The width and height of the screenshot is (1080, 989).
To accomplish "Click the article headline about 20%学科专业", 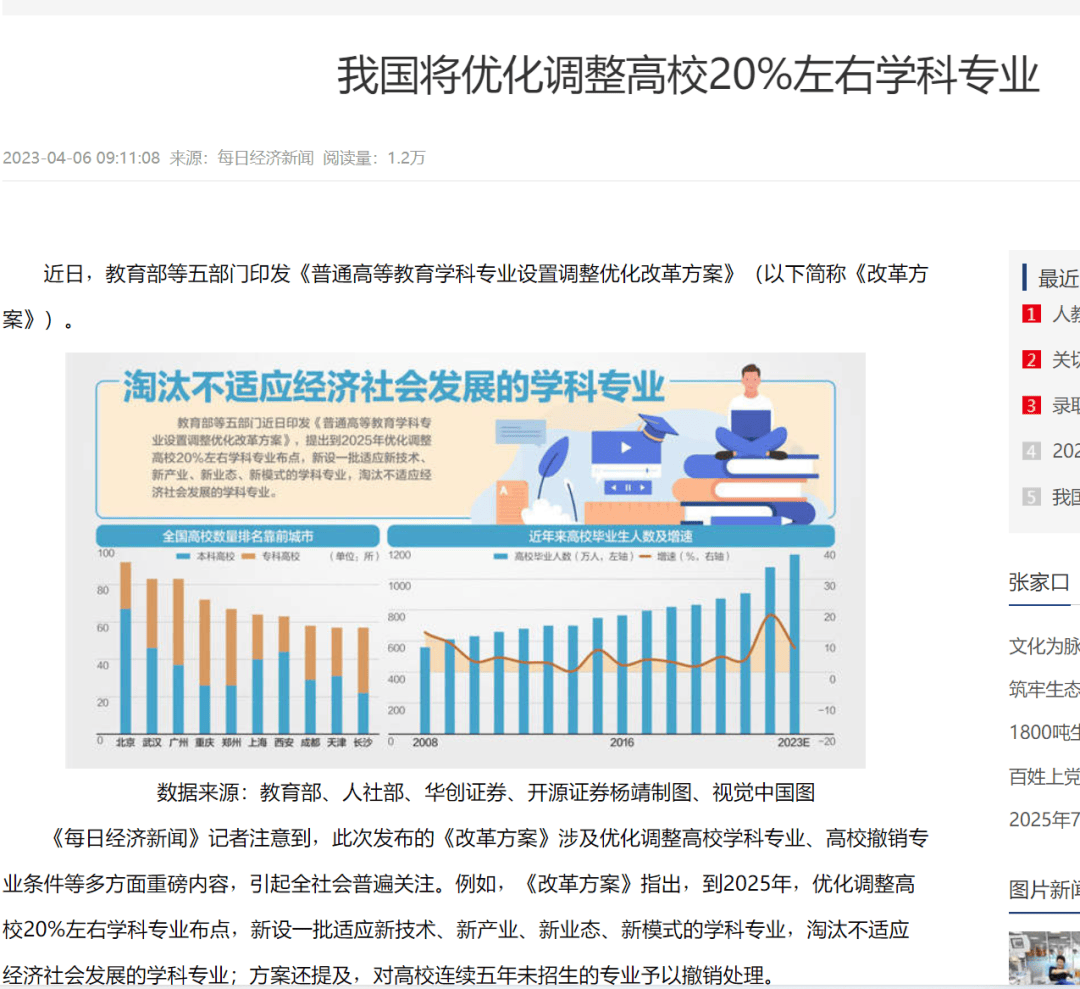I will point(688,76).
